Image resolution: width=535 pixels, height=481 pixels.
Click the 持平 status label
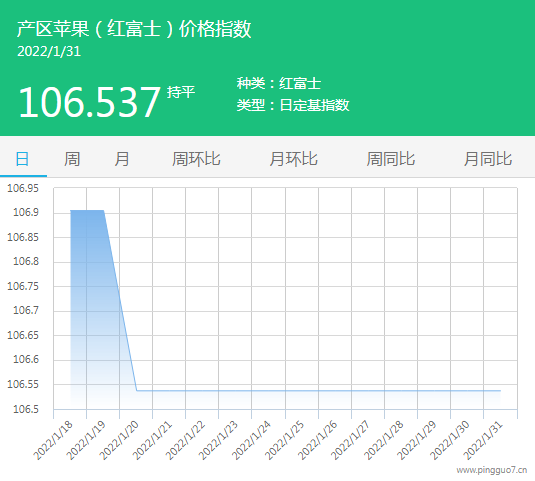click(x=181, y=92)
